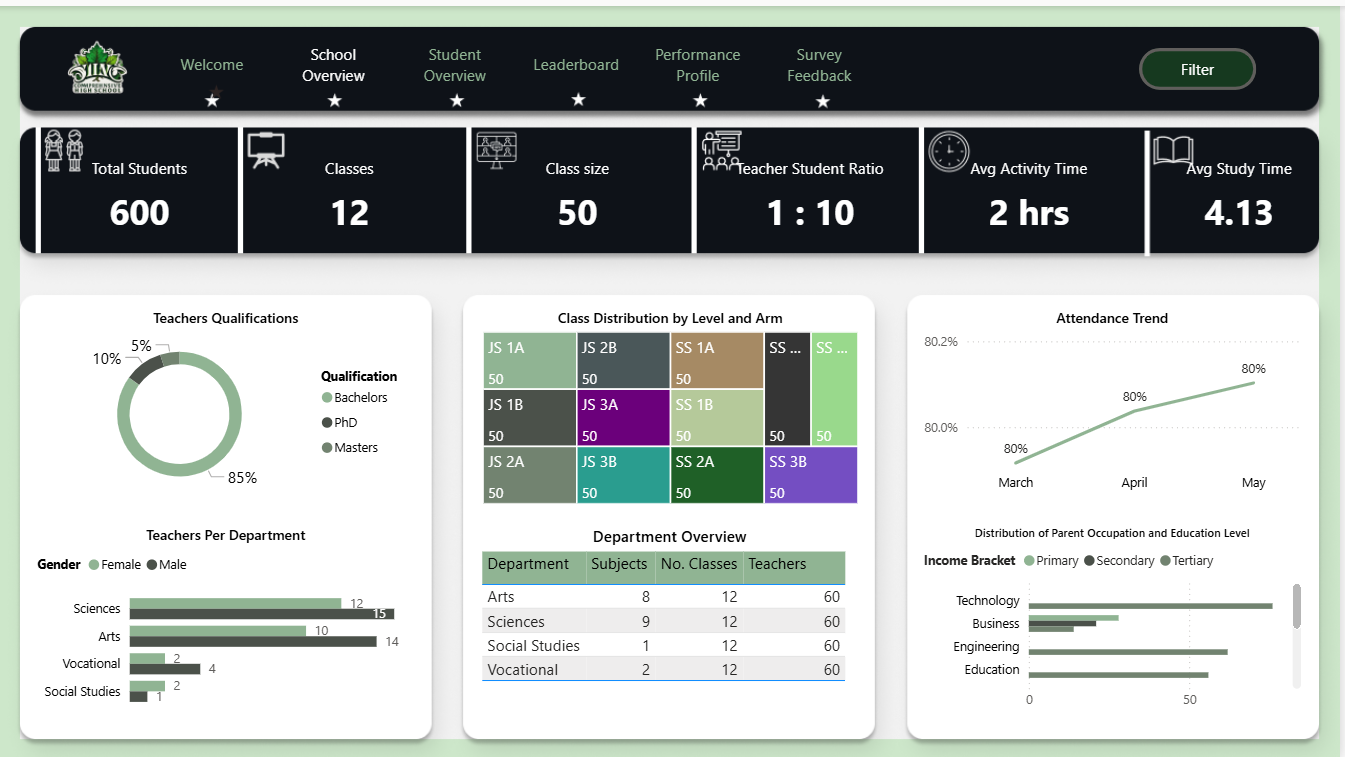Screen dimensions: 1345x757
Task: Click the open book icon on Avg Study Time
Action: 1174,152
